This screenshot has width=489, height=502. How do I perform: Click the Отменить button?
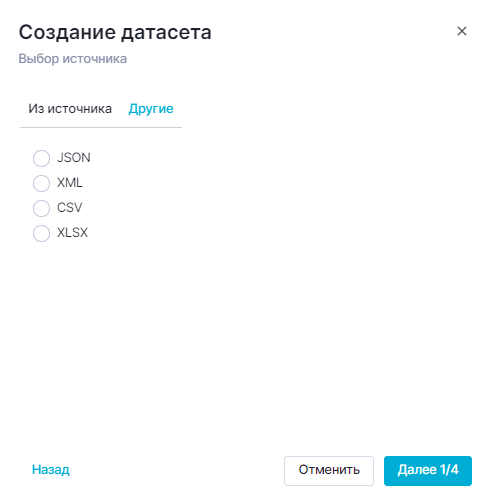pyautogui.click(x=329, y=470)
